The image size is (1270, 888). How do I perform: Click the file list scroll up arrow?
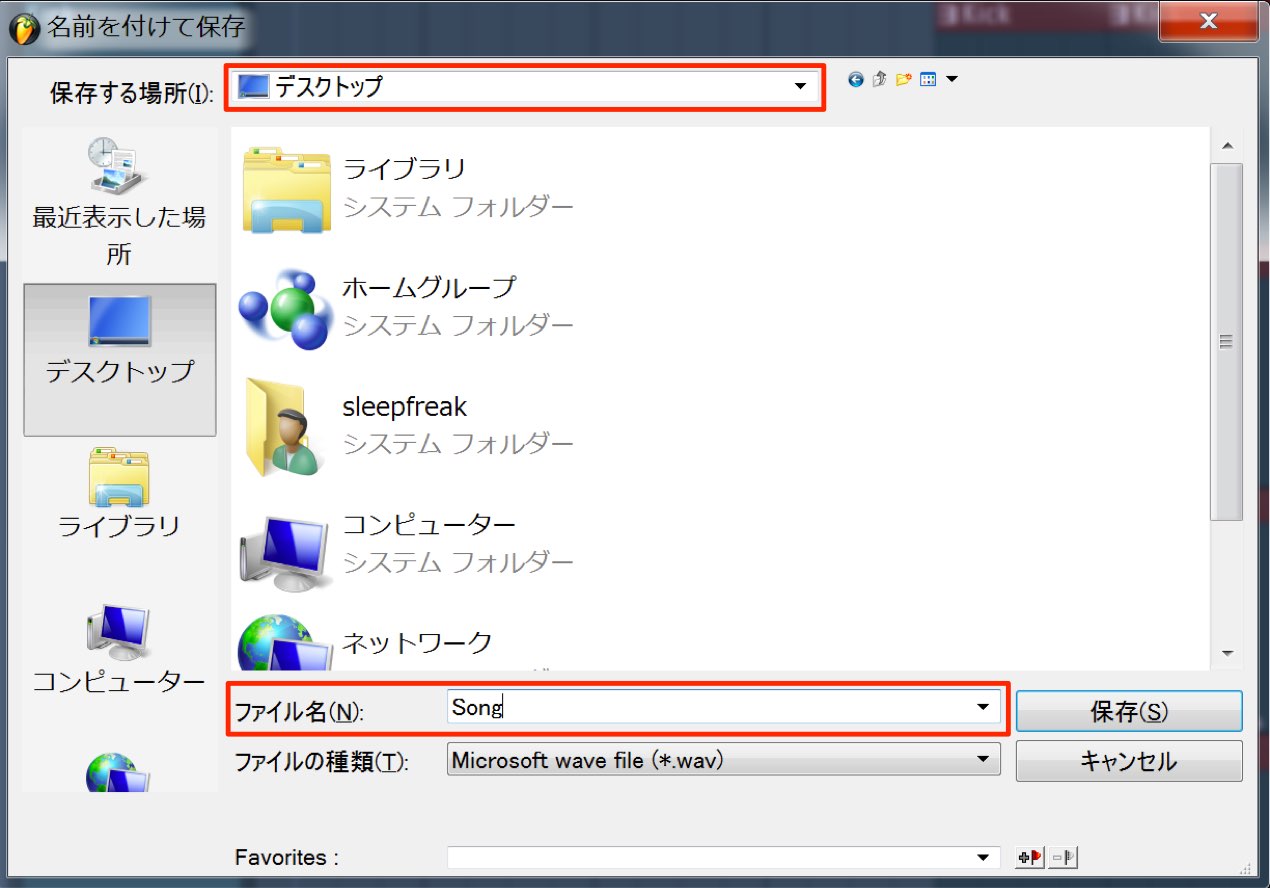pyautogui.click(x=1227, y=146)
